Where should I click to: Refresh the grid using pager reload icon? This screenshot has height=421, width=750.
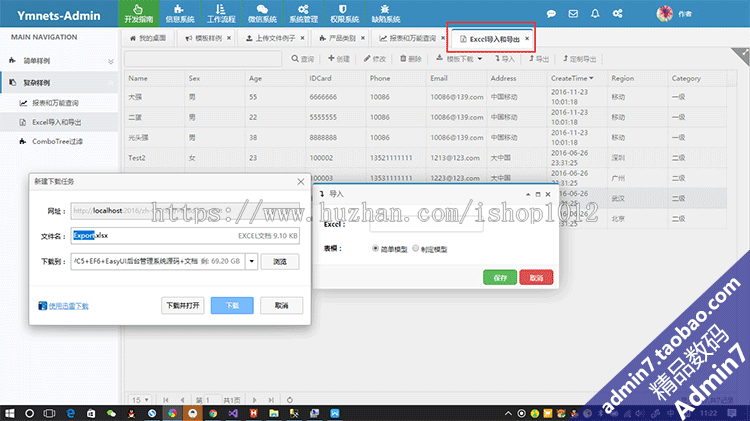coord(290,400)
